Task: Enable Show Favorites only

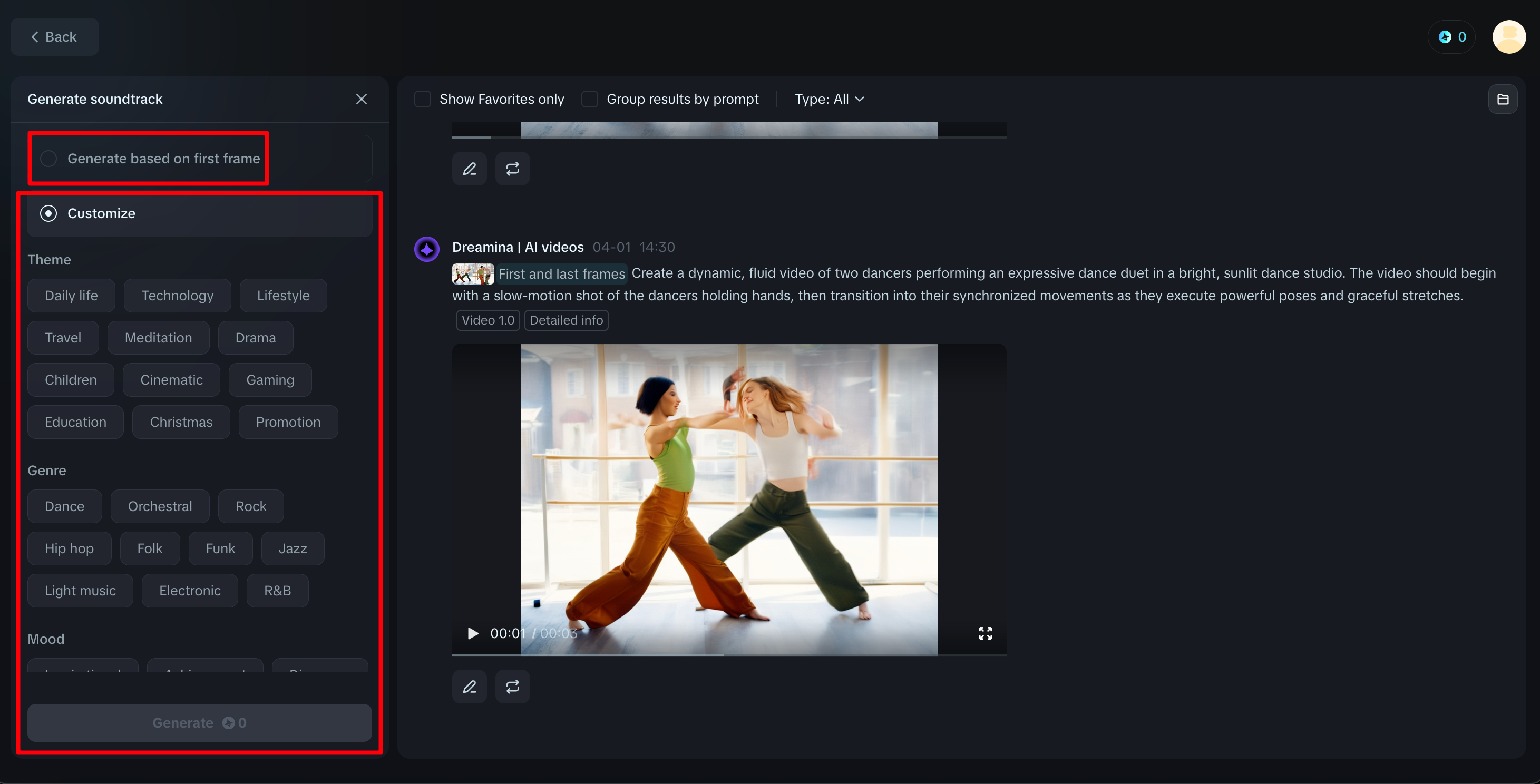Action: (x=423, y=99)
